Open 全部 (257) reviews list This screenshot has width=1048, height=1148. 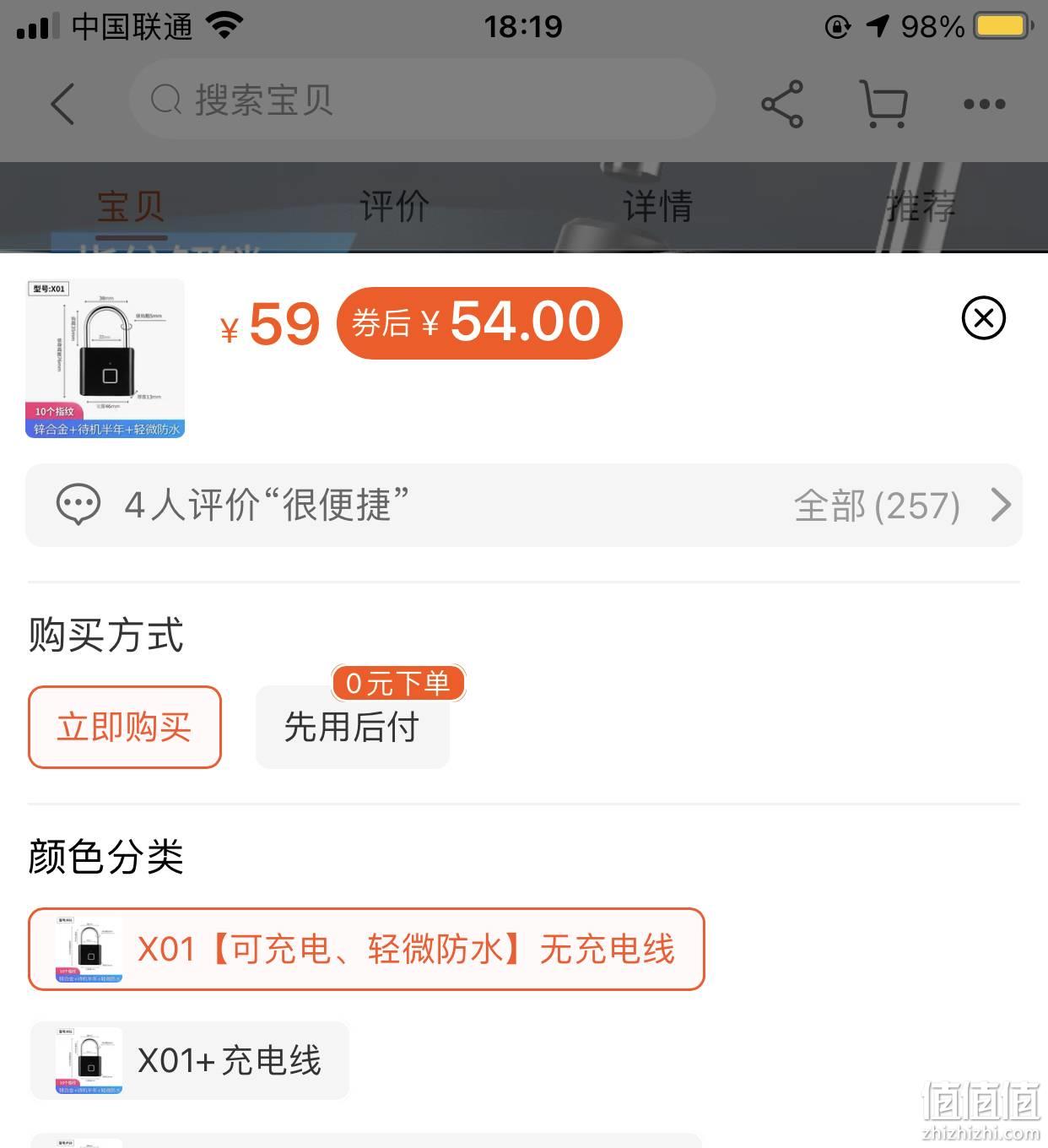point(878,506)
